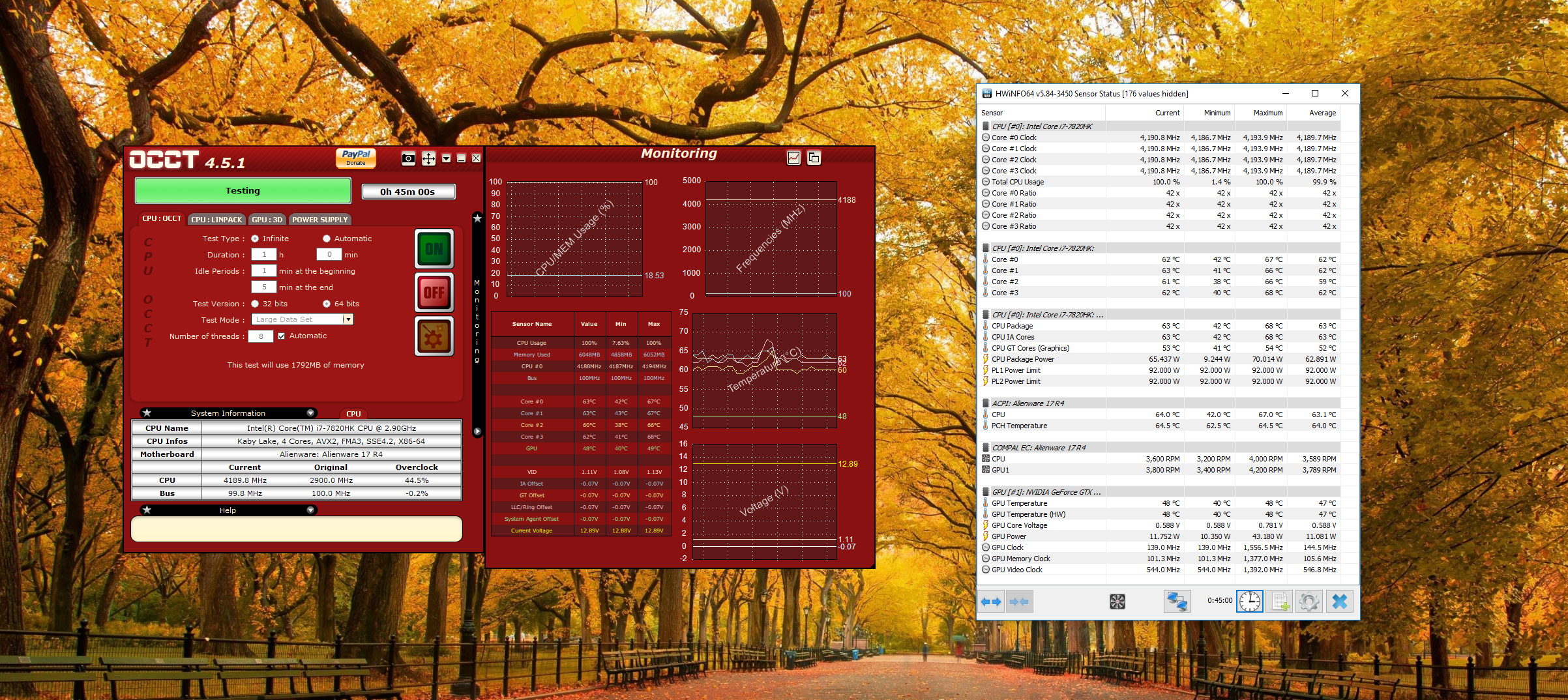The height and width of the screenshot is (700, 1568).
Task: Click fan icon beside GPU1 RPM row
Action: tap(986, 470)
